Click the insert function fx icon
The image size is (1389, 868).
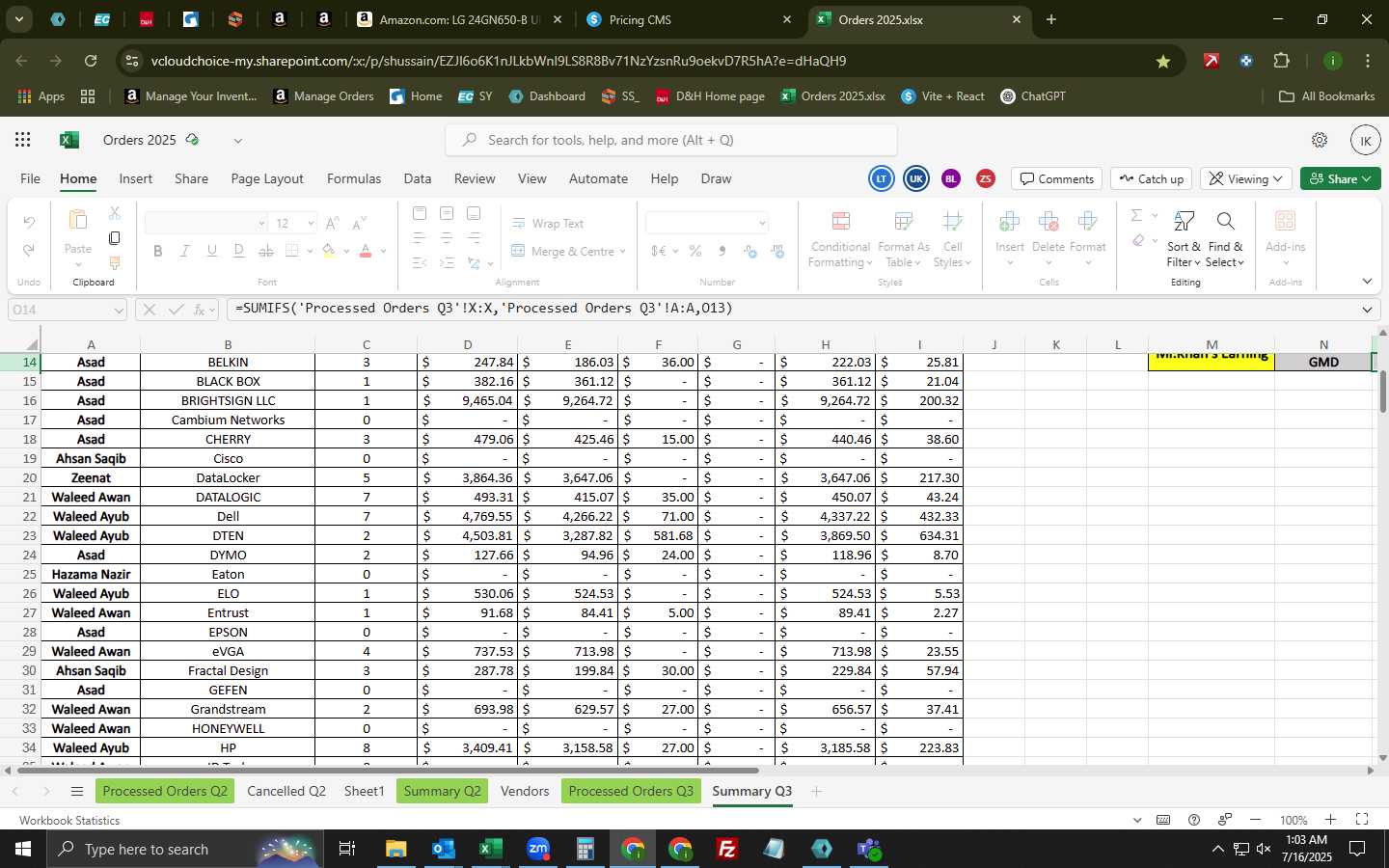pyautogui.click(x=201, y=310)
